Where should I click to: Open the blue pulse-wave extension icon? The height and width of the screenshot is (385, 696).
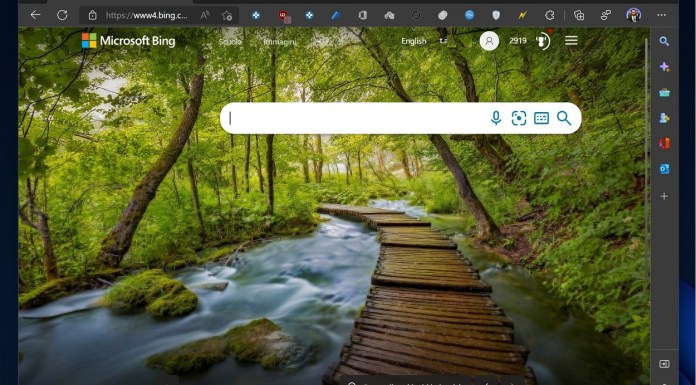click(469, 16)
